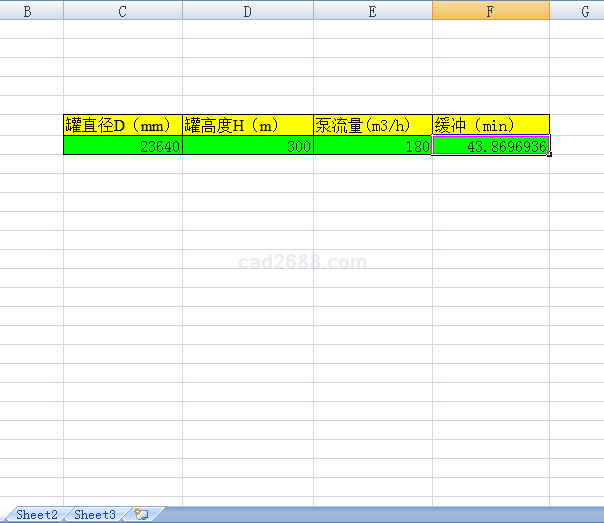Click the empty cell below 43.8696936

[490, 164]
